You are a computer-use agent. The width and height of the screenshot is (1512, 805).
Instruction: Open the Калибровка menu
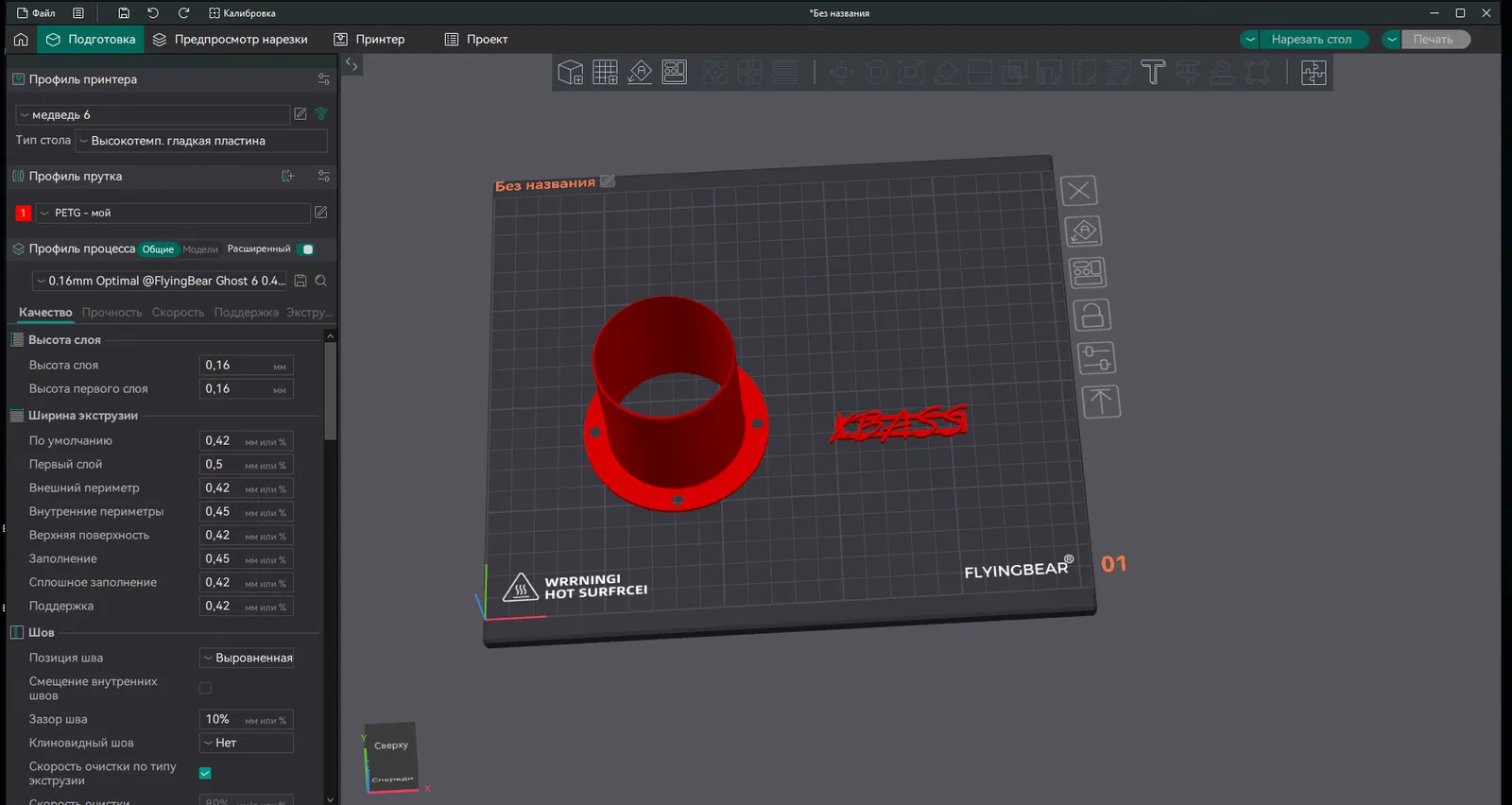point(242,13)
